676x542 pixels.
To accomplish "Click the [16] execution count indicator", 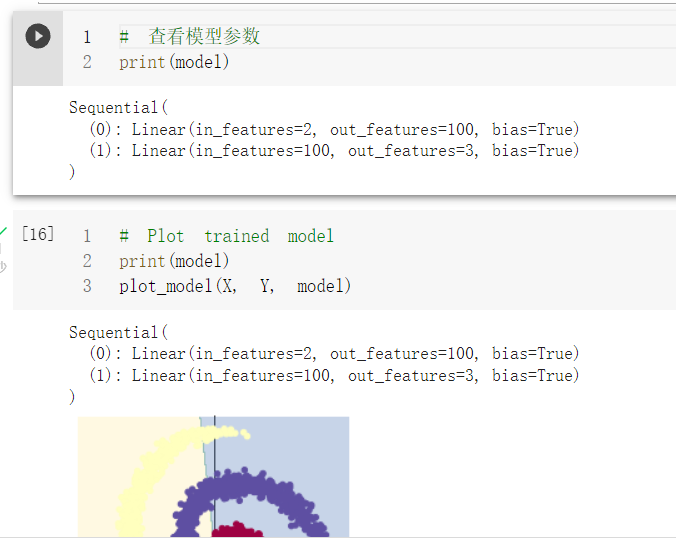I will pos(38,234).
